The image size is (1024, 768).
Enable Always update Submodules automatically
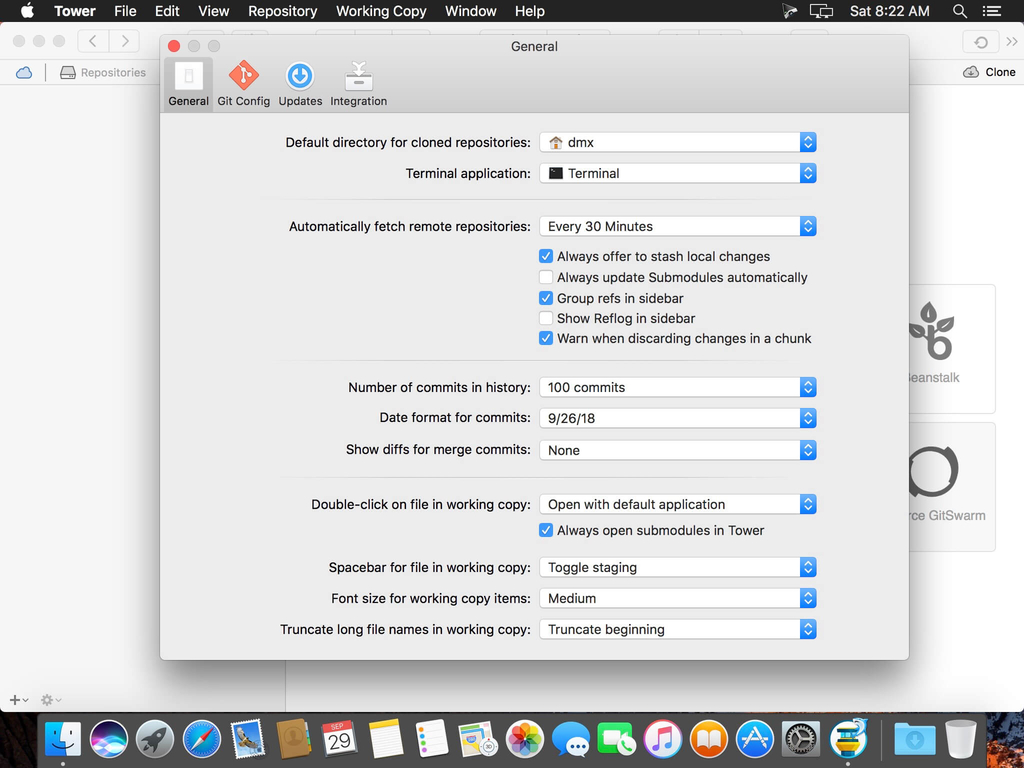pyautogui.click(x=546, y=277)
